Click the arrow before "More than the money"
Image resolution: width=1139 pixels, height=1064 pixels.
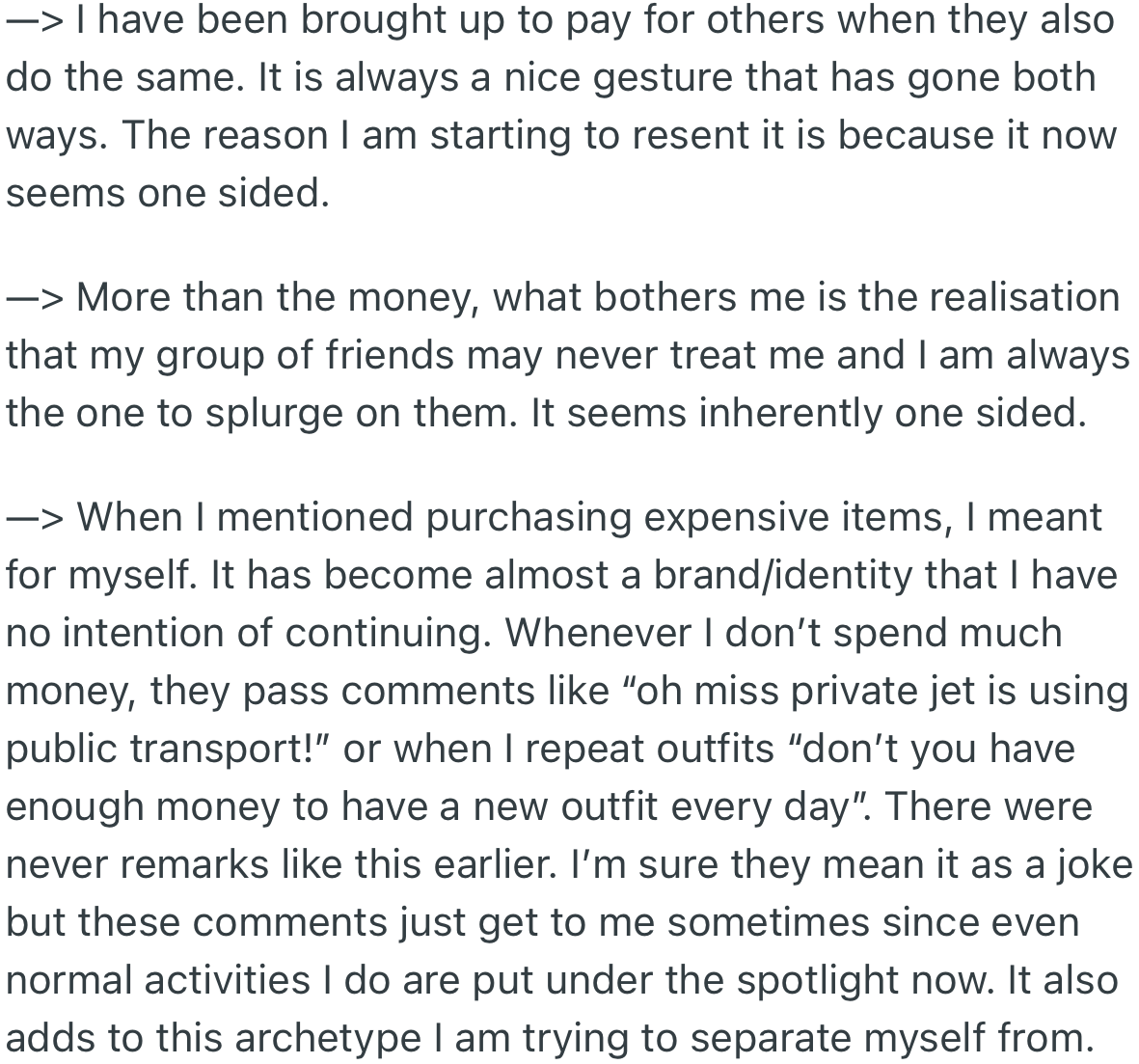(35, 298)
